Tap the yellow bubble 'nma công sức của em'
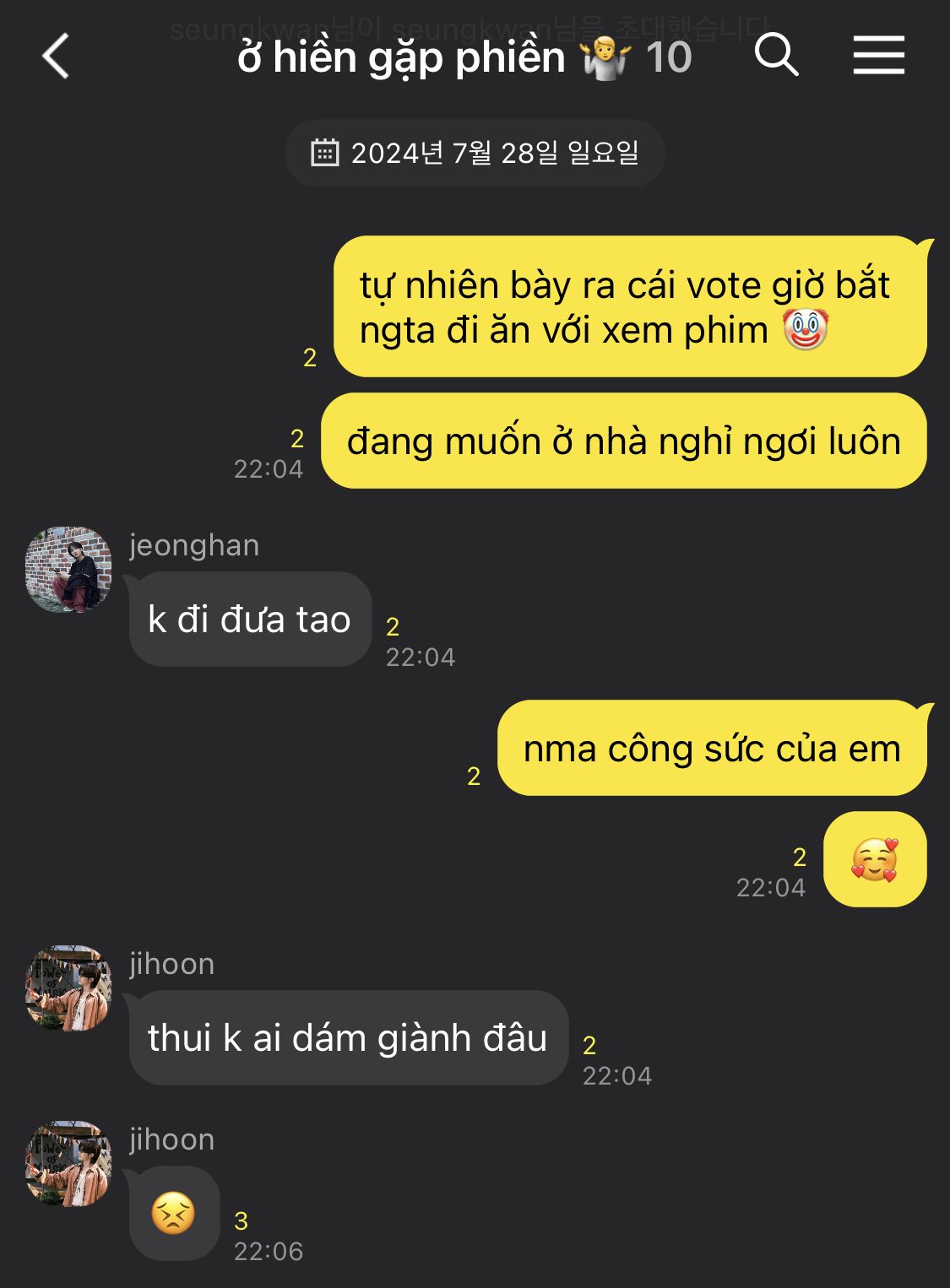The width and height of the screenshot is (950, 1288). click(x=712, y=749)
